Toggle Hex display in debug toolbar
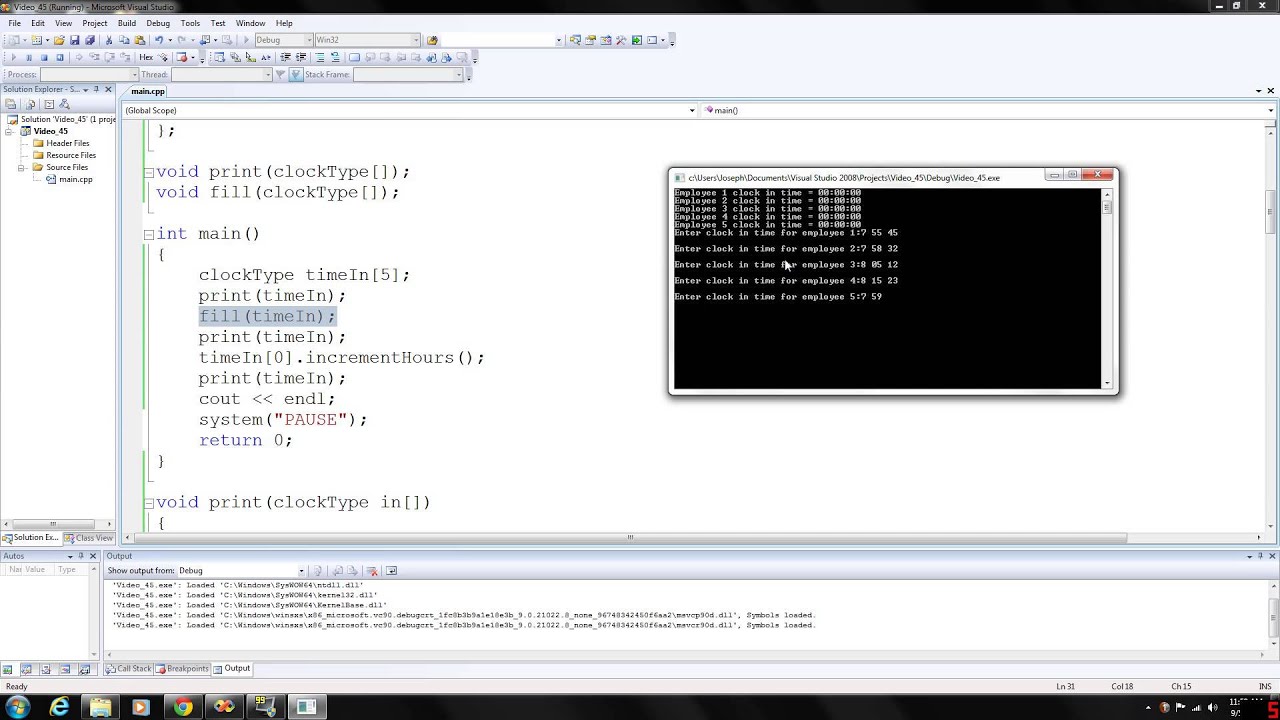Viewport: 1280px width, 720px height. tap(146, 57)
